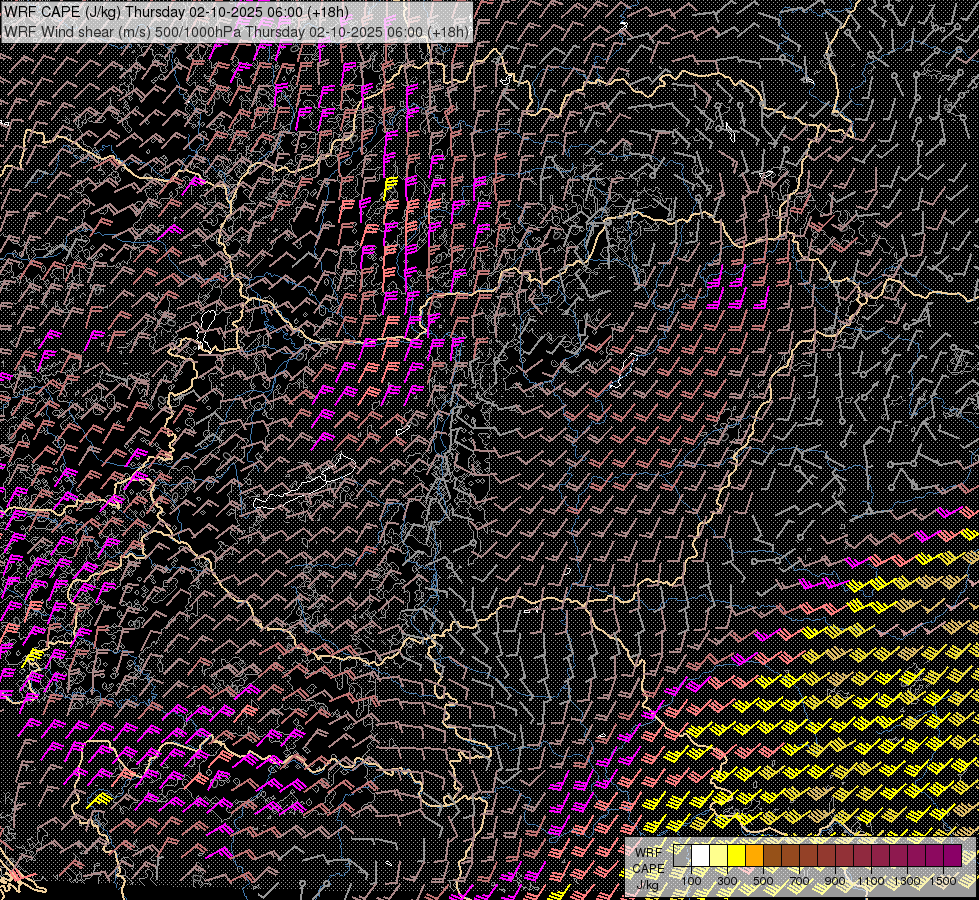Click the lone yellow wind barb at top center
Screen dimensions: 979x900
(390, 187)
